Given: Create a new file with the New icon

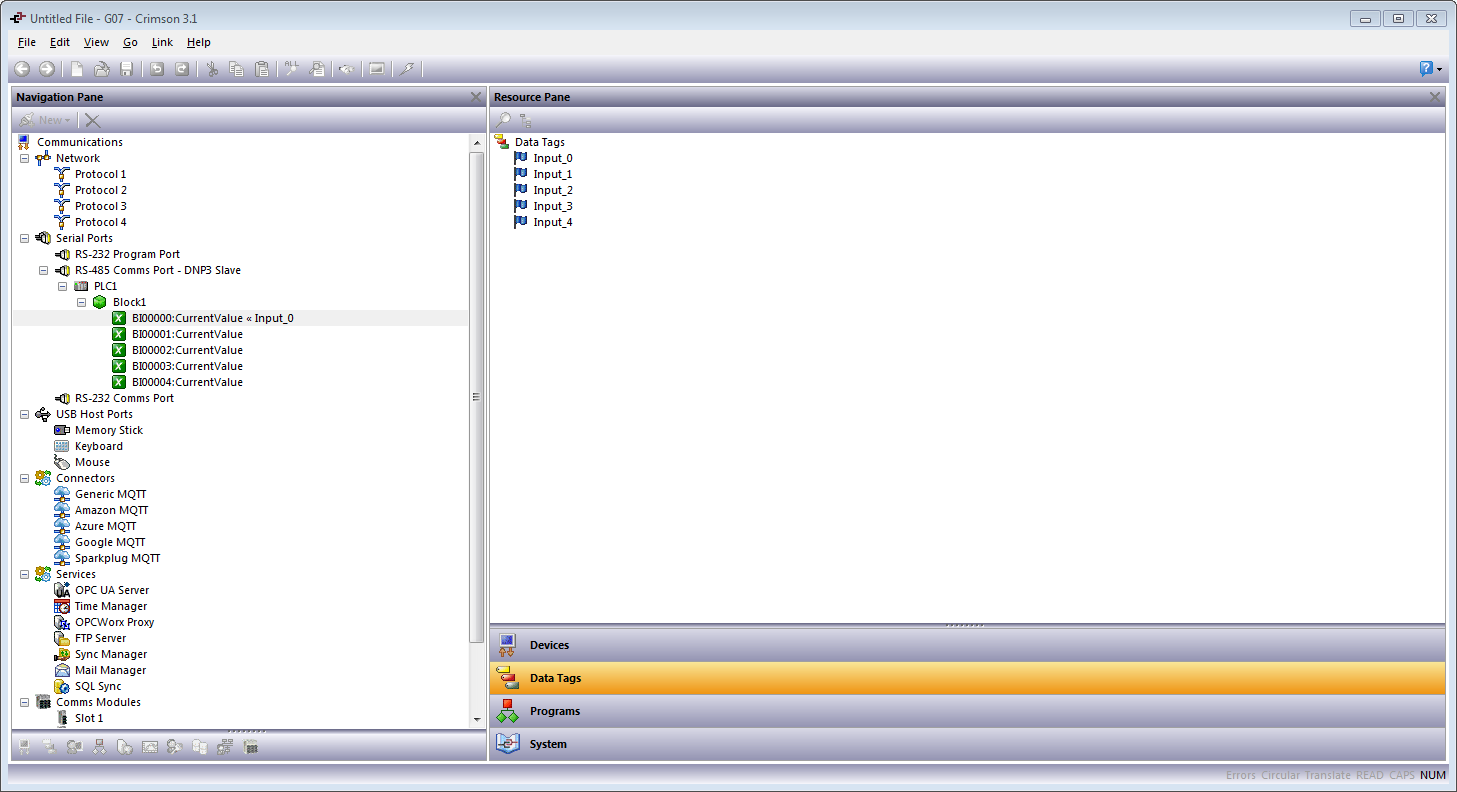Looking at the screenshot, I should pos(77,69).
